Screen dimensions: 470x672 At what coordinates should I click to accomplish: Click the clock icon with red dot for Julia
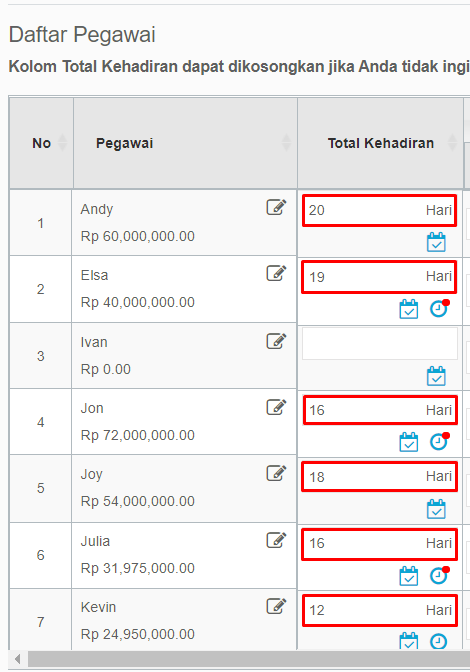[x=440, y=576]
